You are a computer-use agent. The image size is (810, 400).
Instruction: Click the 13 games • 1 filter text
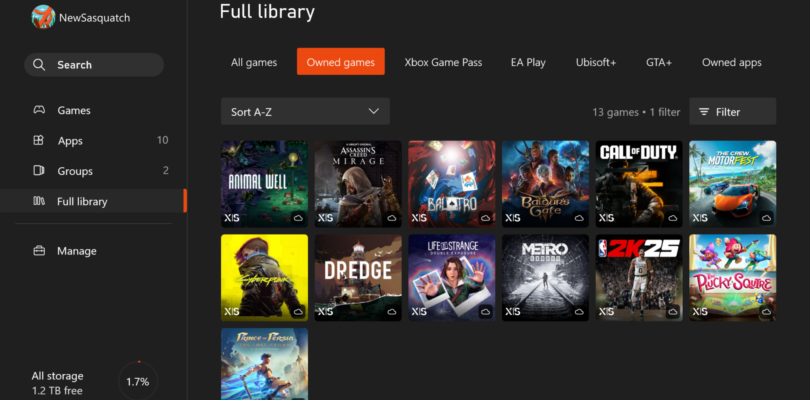(x=636, y=112)
